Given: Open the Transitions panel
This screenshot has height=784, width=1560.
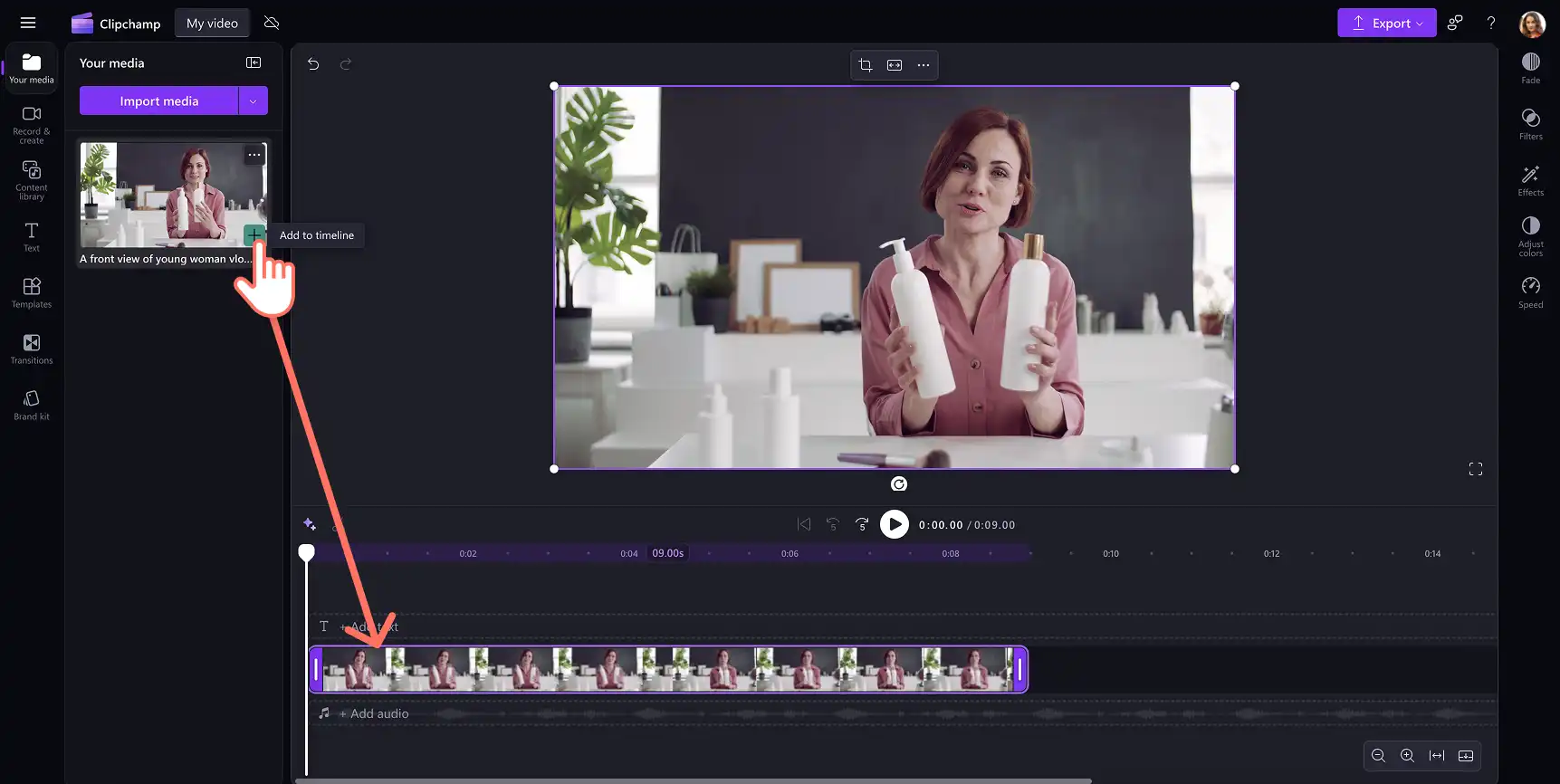Looking at the screenshot, I should (x=32, y=349).
